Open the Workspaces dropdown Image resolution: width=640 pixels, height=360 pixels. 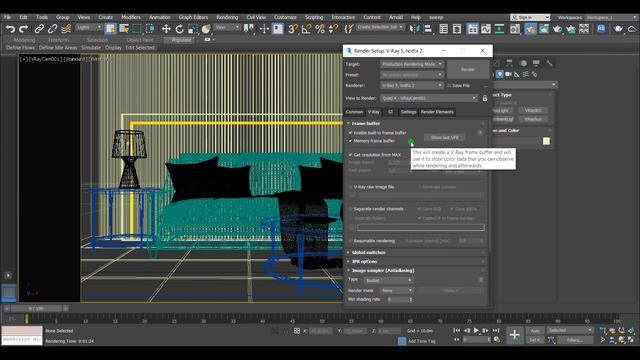pyautogui.click(x=611, y=18)
